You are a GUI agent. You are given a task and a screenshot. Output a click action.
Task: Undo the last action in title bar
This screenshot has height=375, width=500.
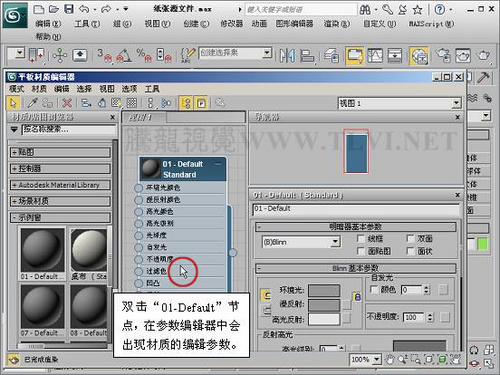[x=84, y=9]
